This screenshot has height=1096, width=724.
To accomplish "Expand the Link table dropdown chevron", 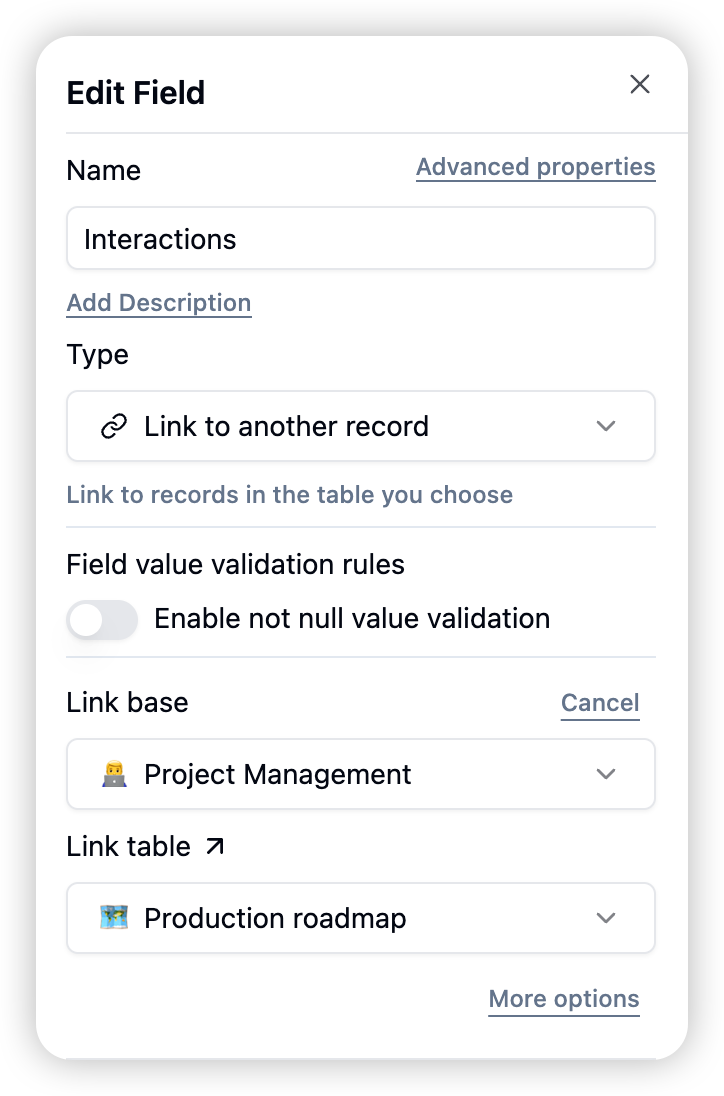I will click(605, 918).
